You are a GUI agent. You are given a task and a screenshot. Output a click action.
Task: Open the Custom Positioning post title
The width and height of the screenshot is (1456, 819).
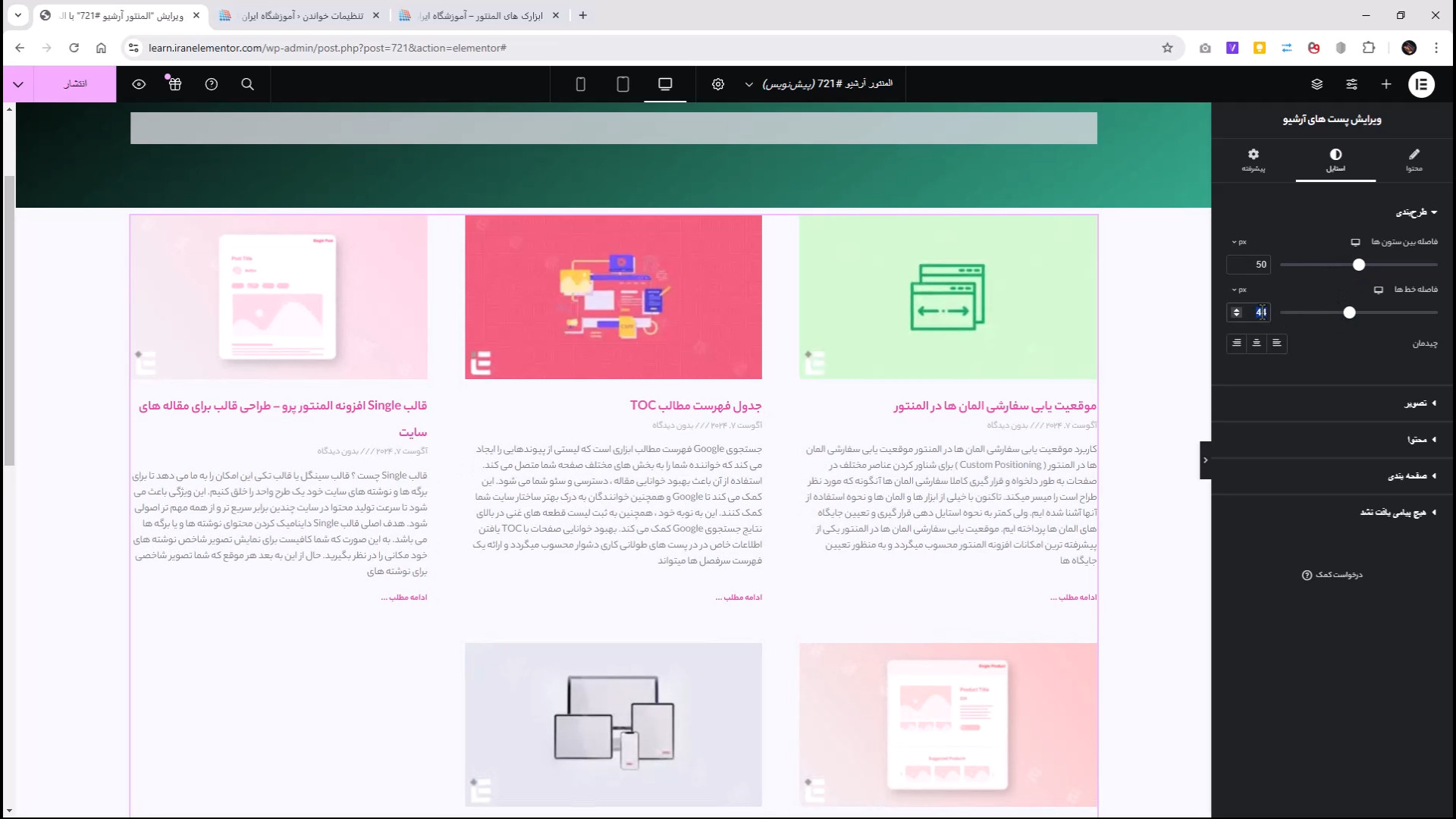pos(995,406)
